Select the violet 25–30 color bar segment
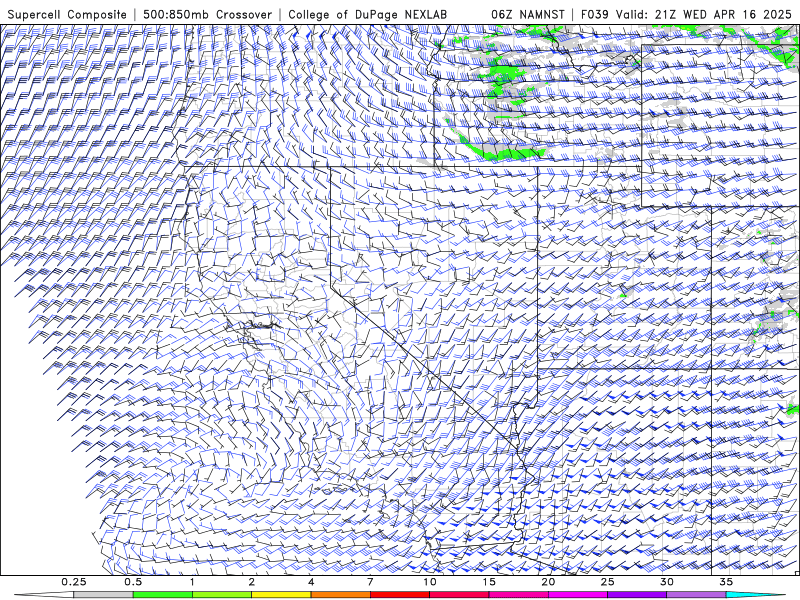The width and height of the screenshot is (800, 600). [637, 595]
